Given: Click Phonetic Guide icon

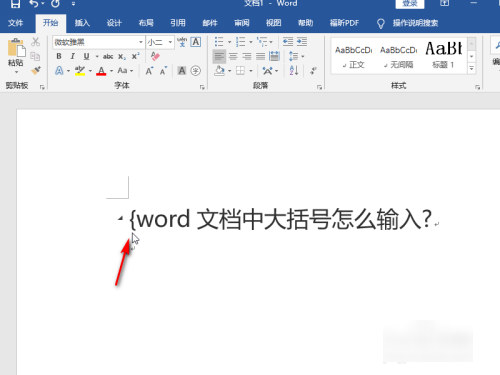Looking at the screenshot, I should 182,42.
